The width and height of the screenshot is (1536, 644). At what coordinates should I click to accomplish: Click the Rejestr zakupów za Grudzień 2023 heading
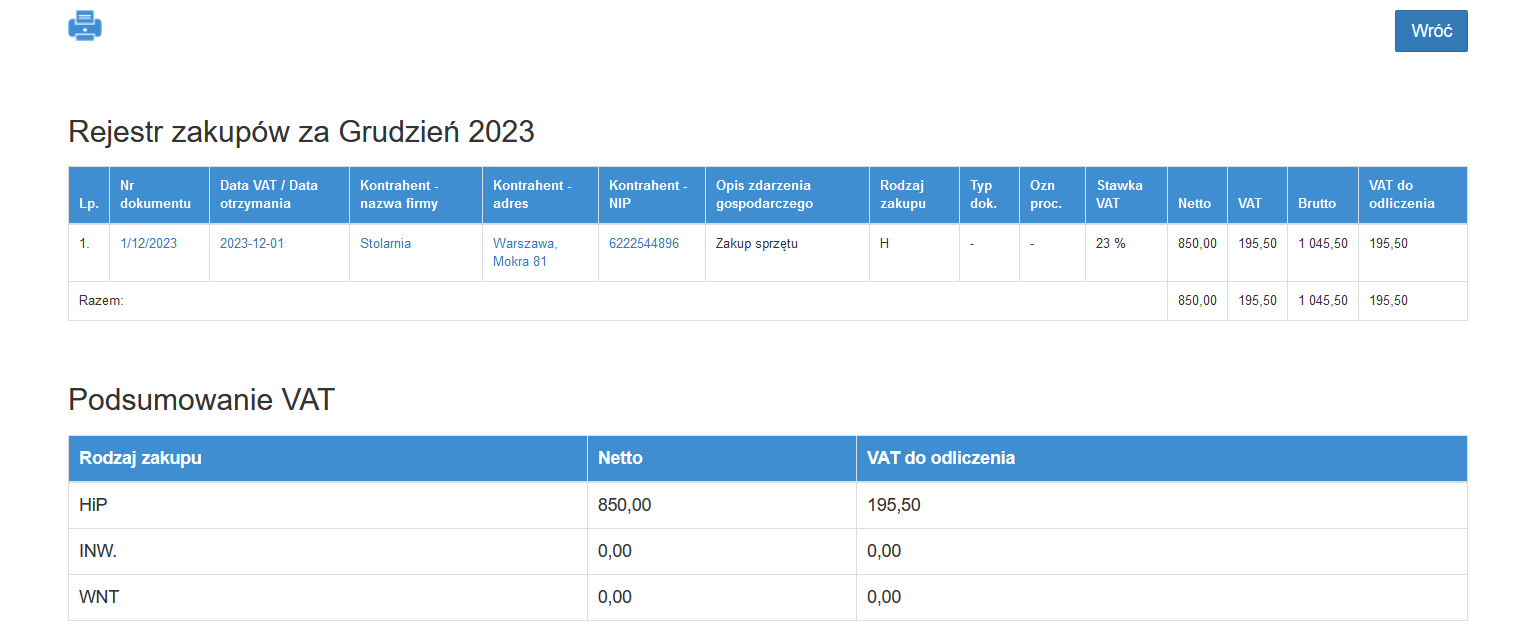point(301,131)
